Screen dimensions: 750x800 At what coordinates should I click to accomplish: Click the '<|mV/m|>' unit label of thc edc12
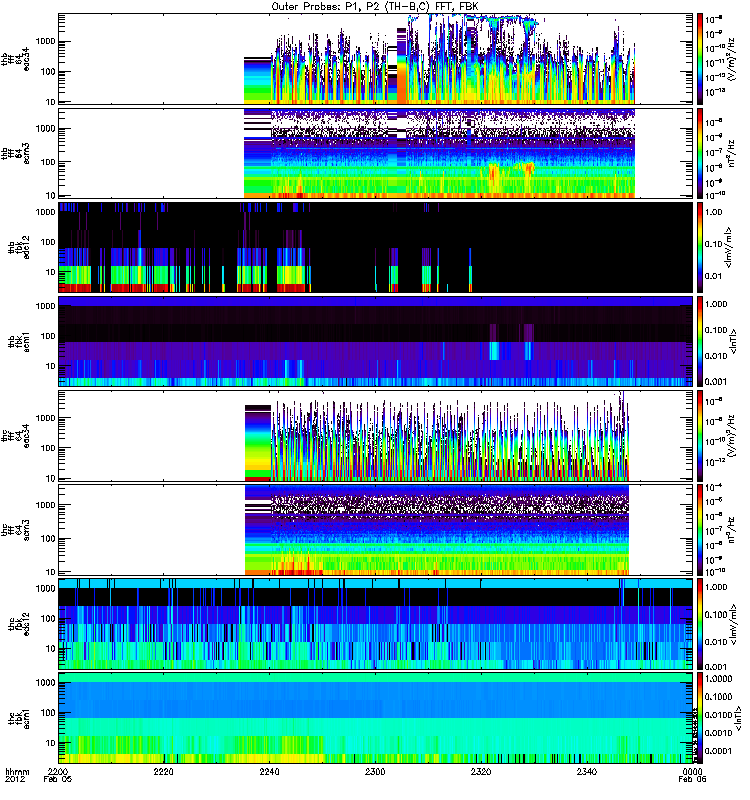click(734, 623)
